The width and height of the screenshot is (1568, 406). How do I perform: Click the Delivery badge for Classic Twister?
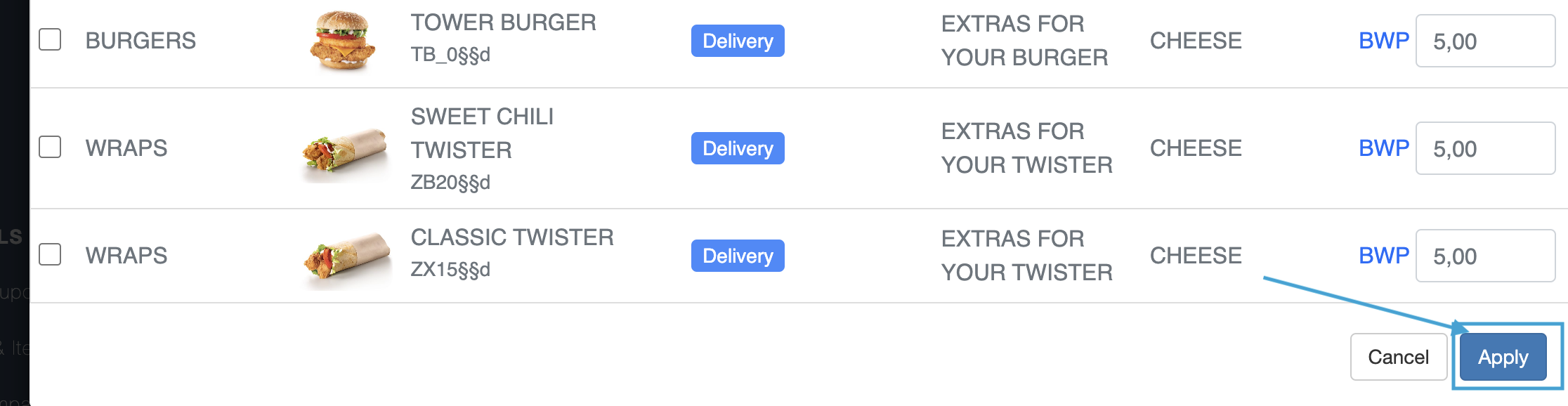[x=738, y=256]
